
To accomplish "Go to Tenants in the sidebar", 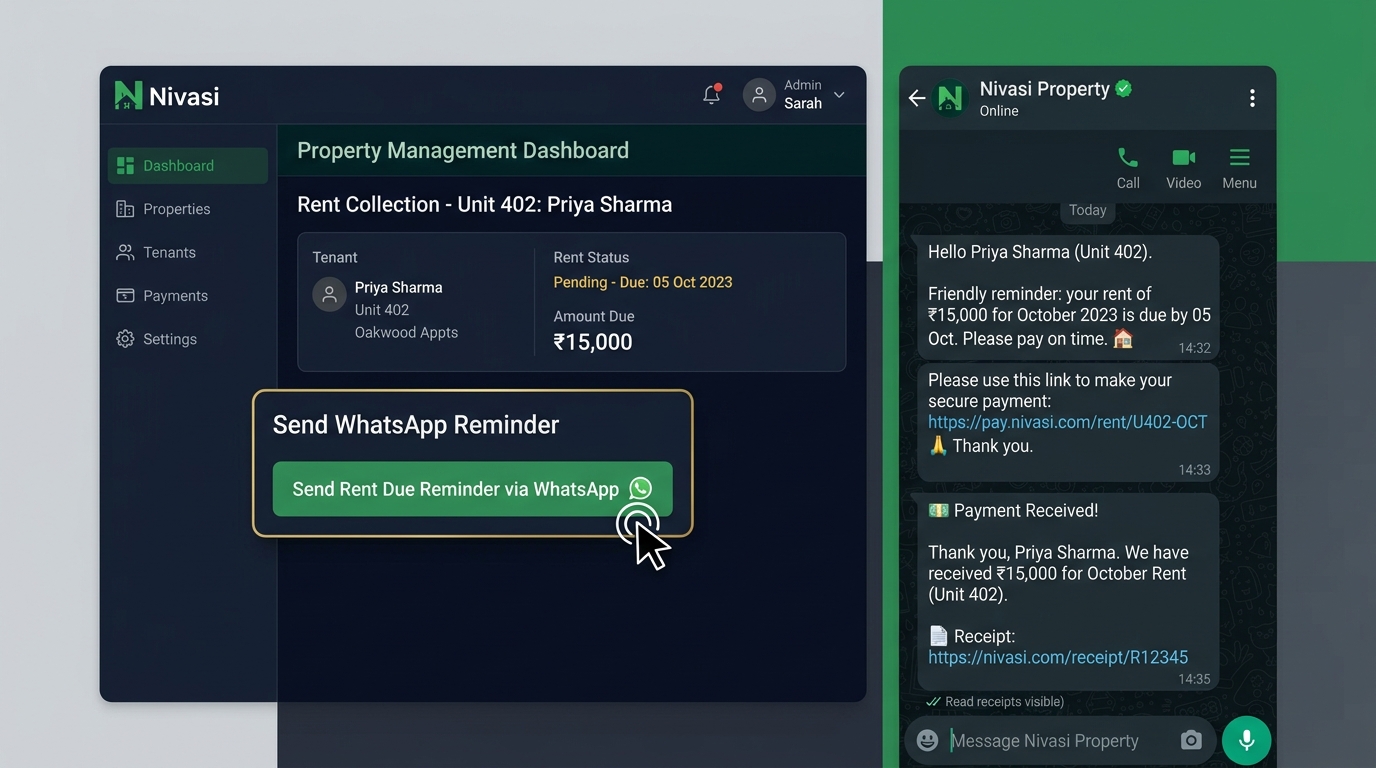I will coord(156,252).
